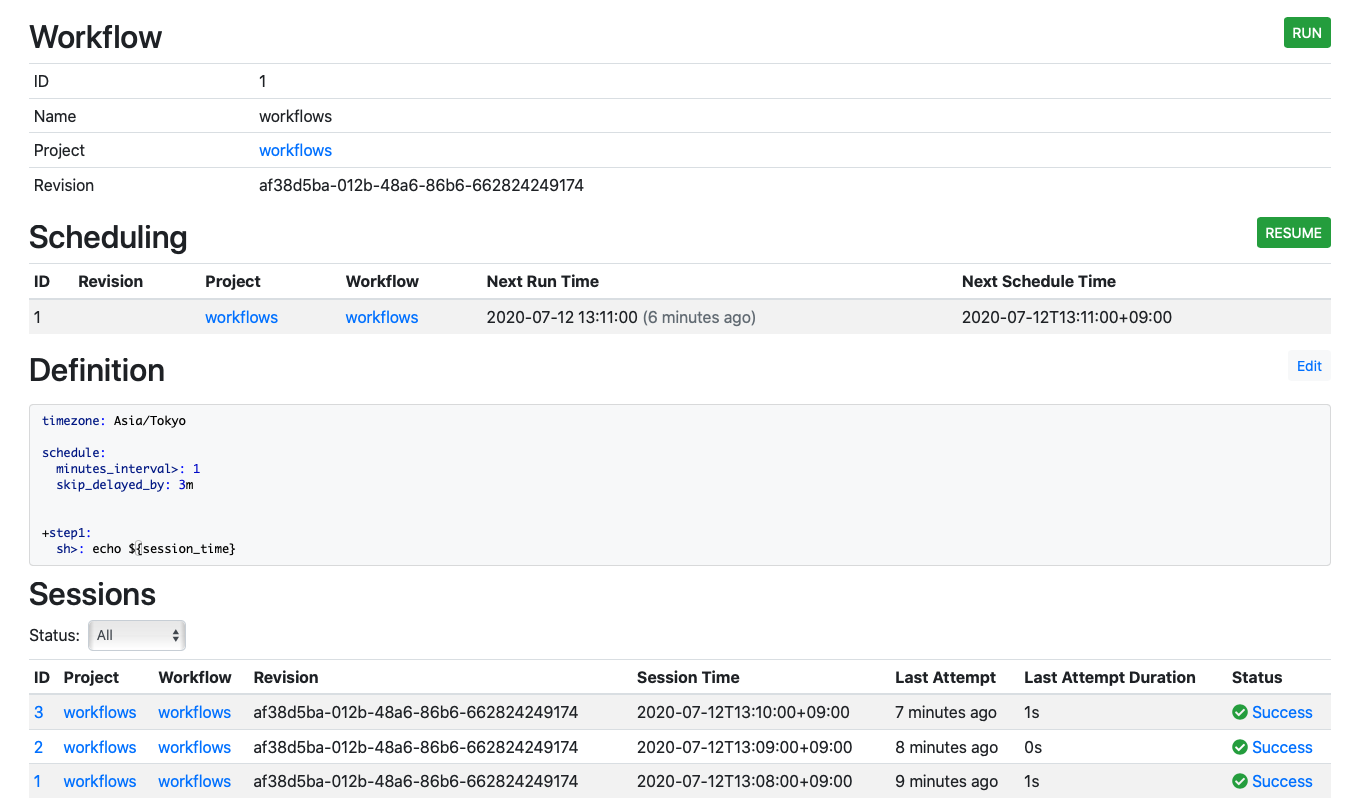Image resolution: width=1356 pixels, height=810 pixels.
Task: Click green check icon in session 1 row
Action: pos(1240,781)
